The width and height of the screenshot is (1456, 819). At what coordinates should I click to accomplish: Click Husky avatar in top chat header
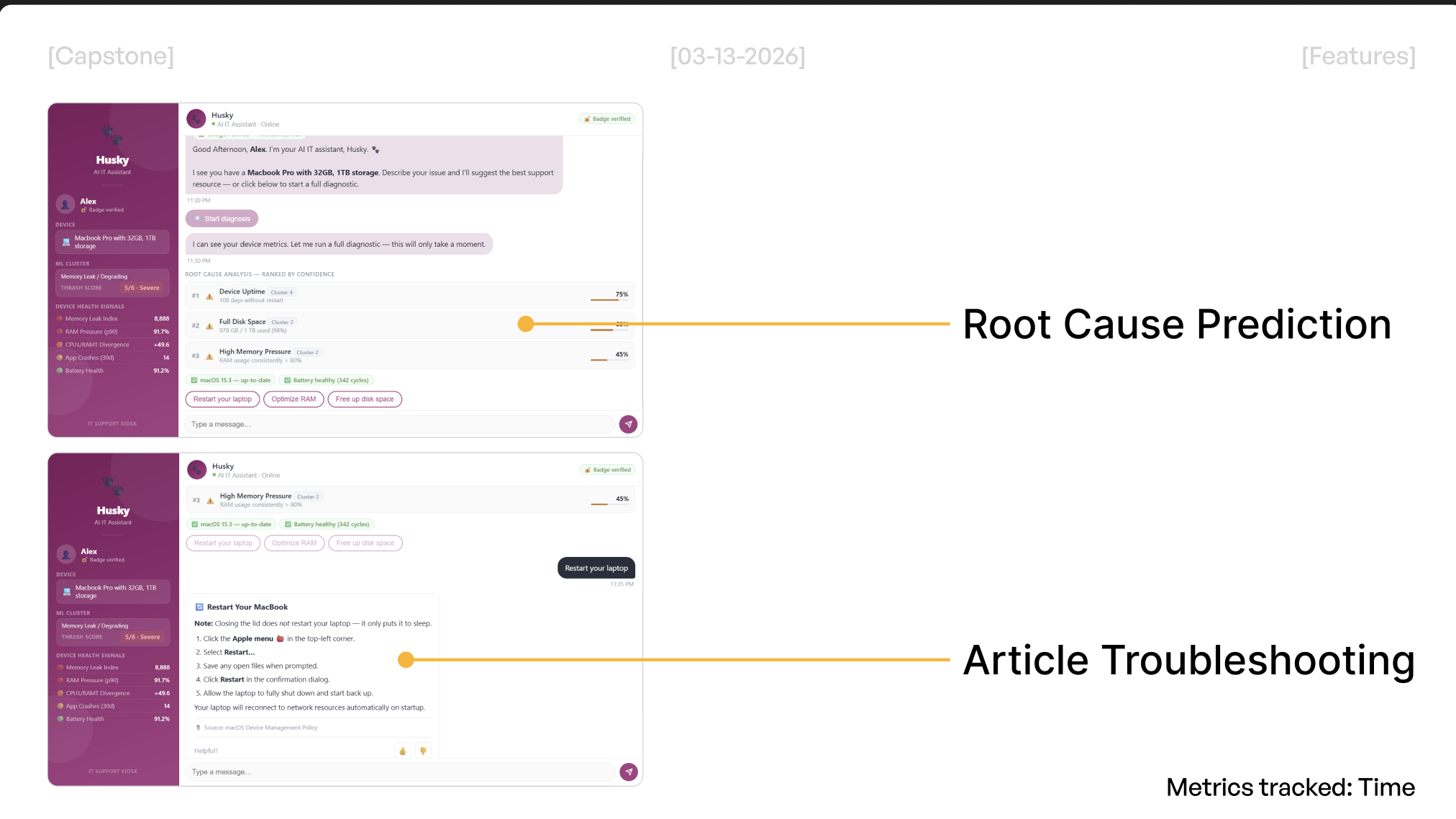(x=196, y=119)
